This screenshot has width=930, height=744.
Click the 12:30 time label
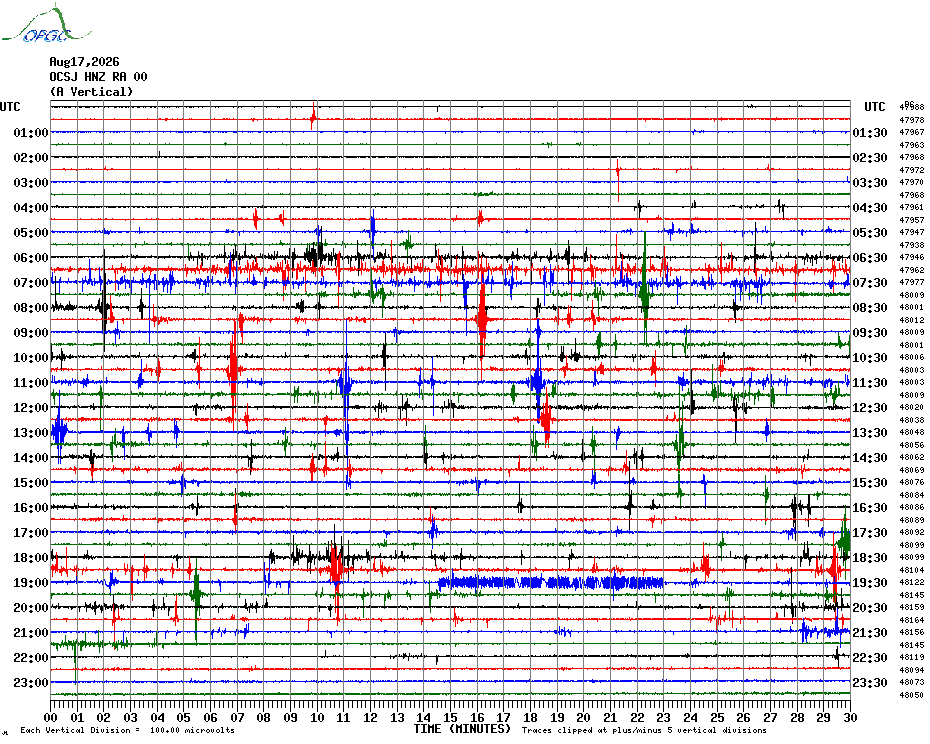click(870, 408)
